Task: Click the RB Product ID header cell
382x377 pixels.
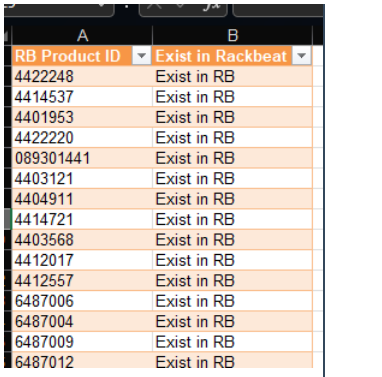Action: click(82, 56)
